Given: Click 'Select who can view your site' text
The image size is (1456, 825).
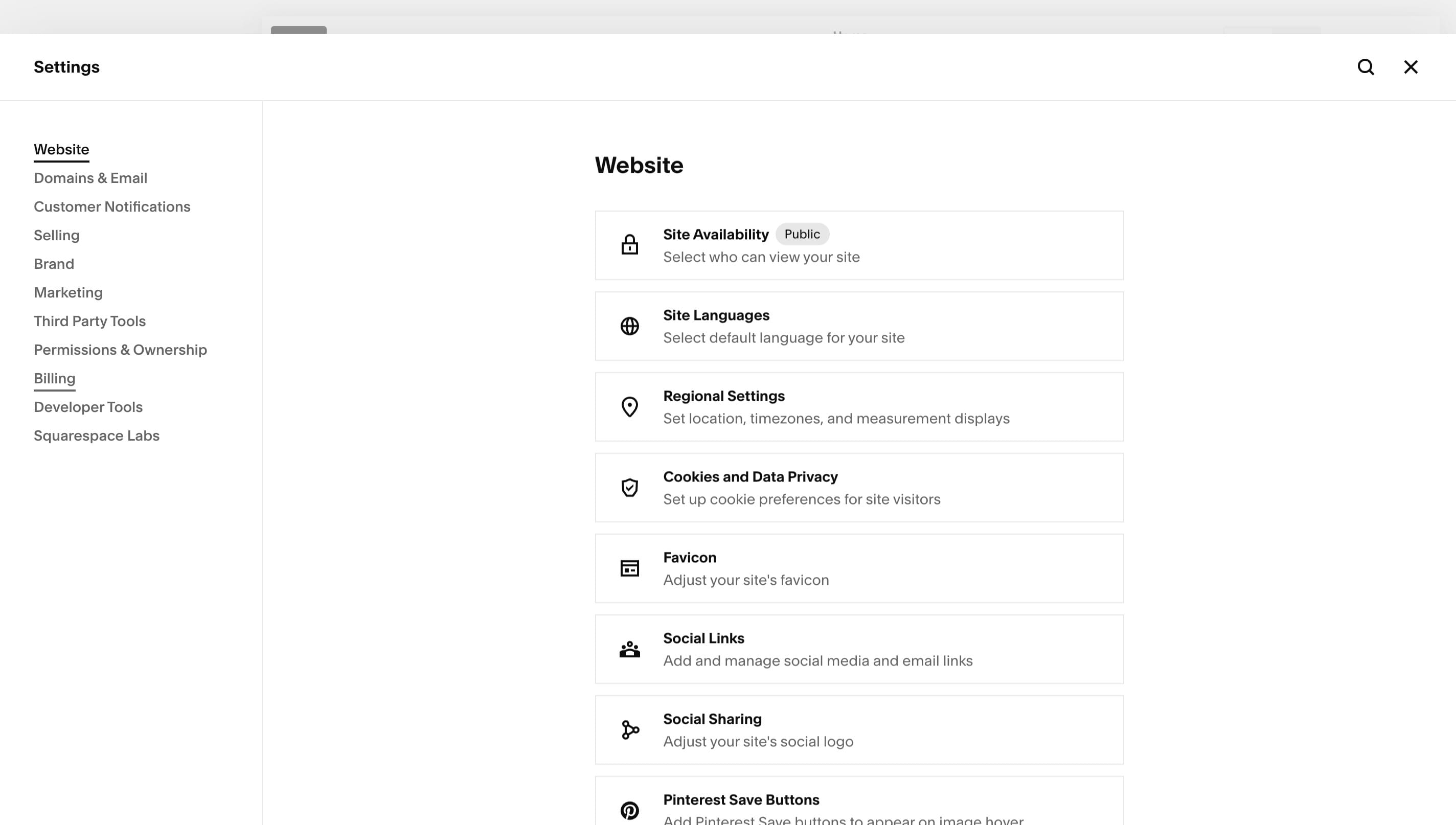Looking at the screenshot, I should click(761, 257).
